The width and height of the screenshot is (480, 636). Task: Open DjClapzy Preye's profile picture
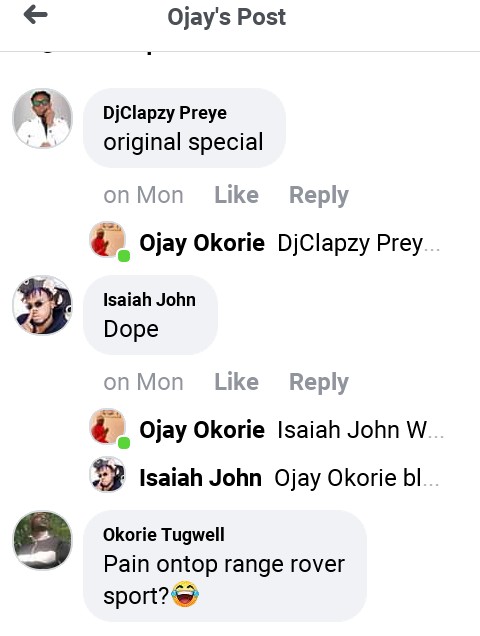[x=43, y=118]
